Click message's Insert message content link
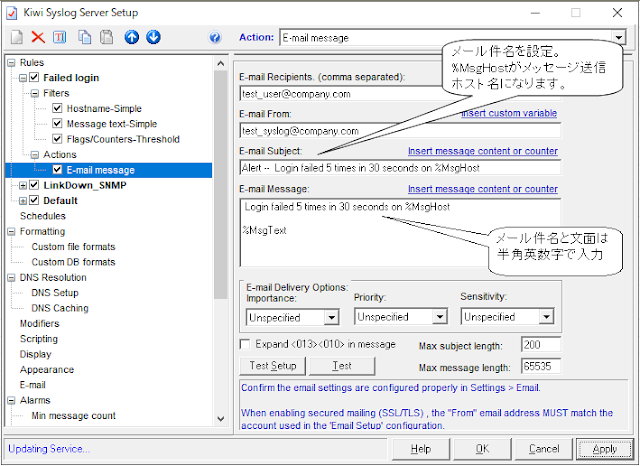The image size is (640, 466). coord(483,189)
